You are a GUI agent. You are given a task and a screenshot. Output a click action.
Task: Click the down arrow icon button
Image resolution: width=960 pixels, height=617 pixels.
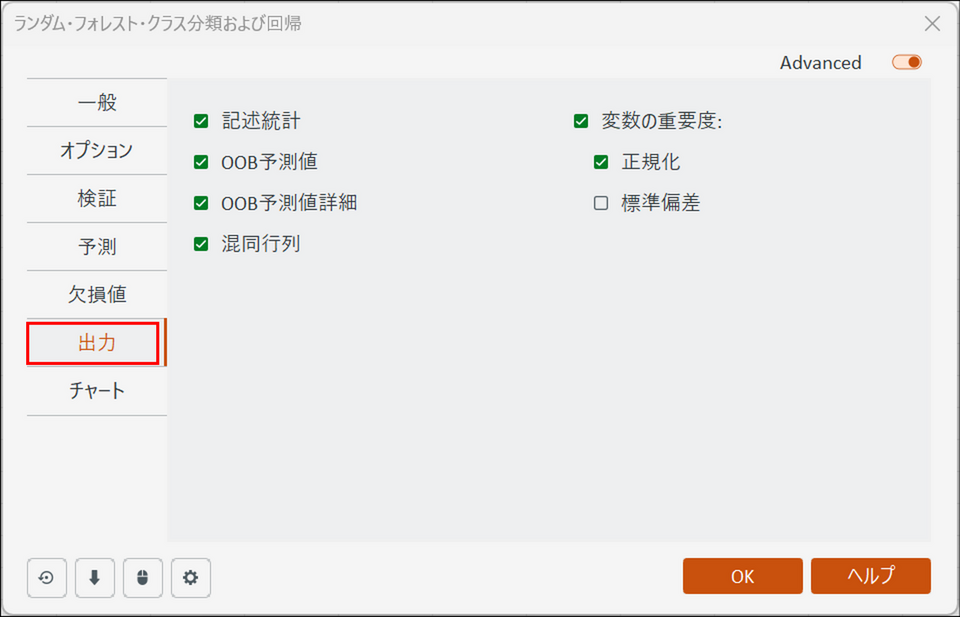point(95,578)
